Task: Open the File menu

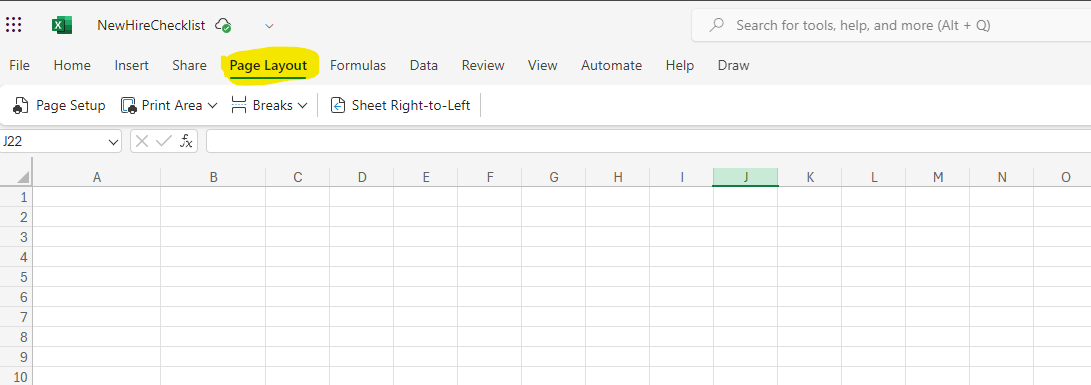Action: [19, 65]
